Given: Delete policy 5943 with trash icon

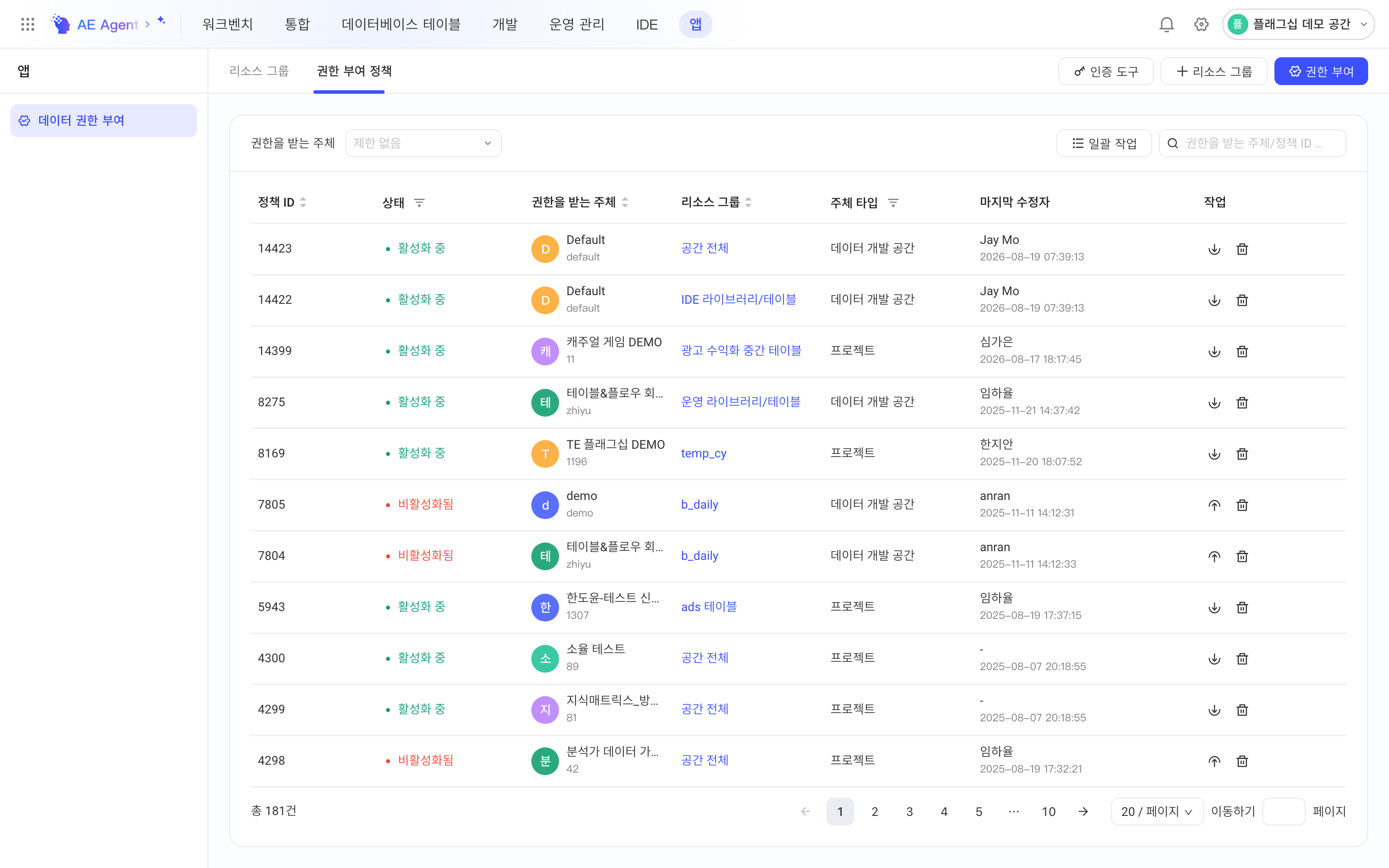Looking at the screenshot, I should point(1242,607).
